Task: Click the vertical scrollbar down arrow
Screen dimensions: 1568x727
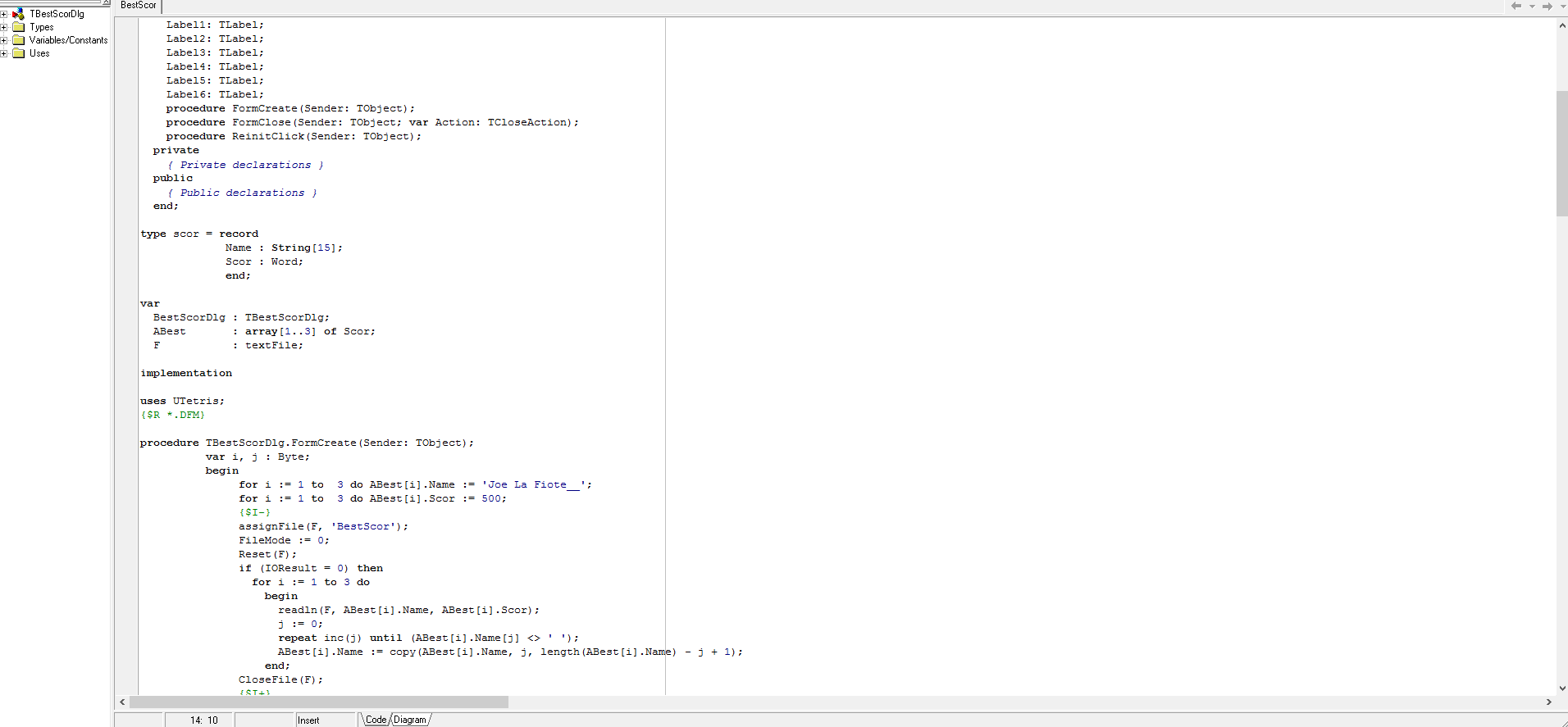Action: [1561, 688]
